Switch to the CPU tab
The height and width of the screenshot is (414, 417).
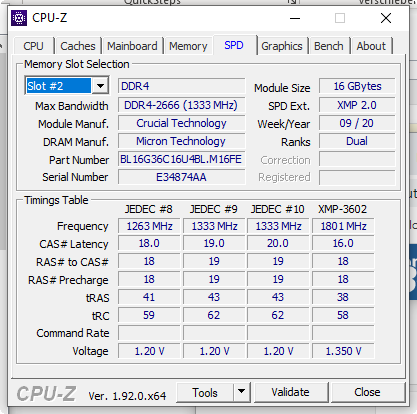[x=33, y=46]
